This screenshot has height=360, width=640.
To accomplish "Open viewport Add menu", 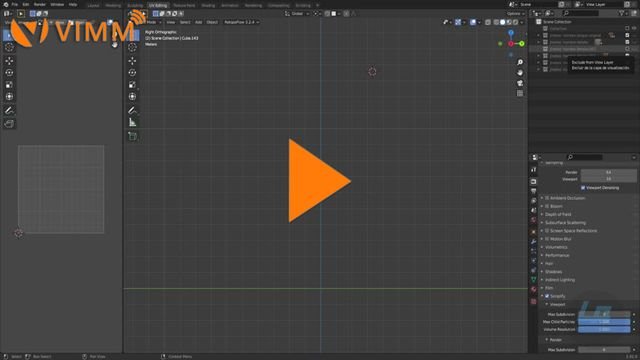I will point(198,22).
